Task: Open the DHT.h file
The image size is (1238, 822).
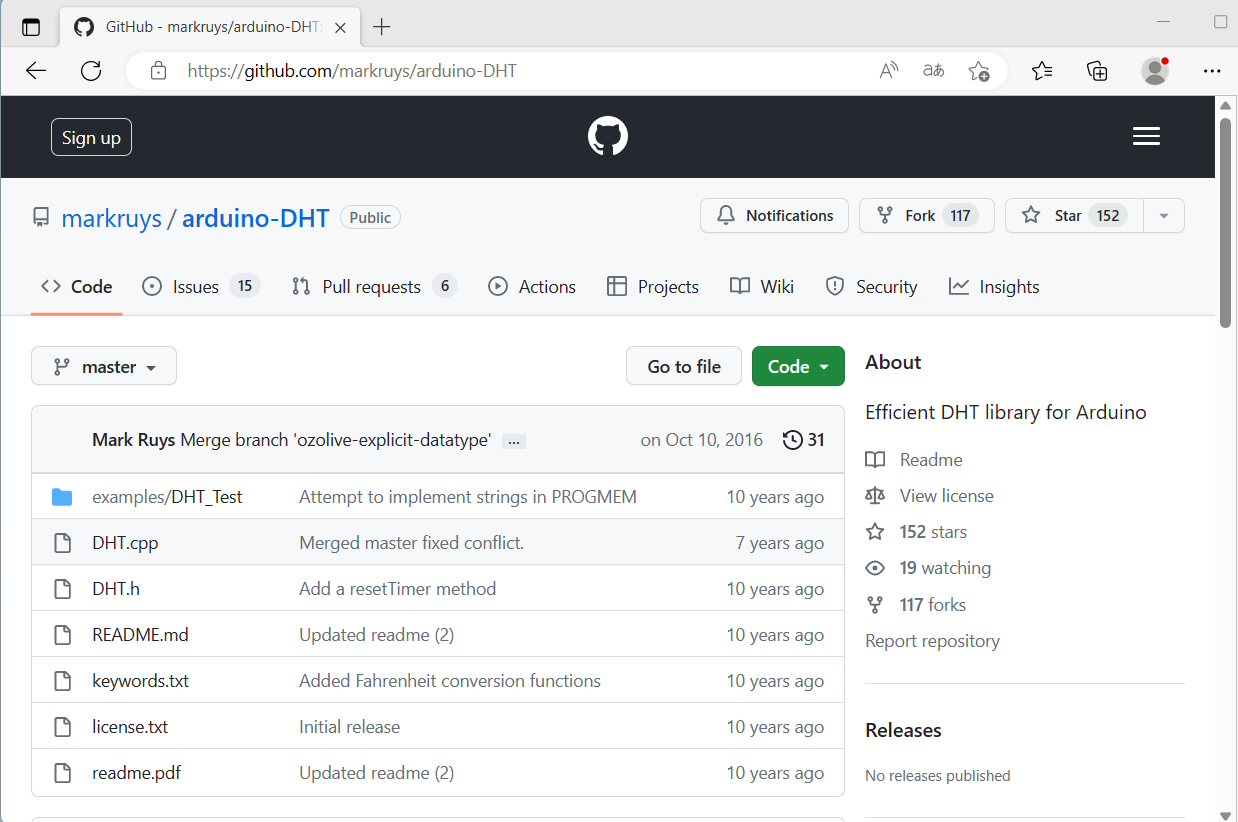Action: pyautogui.click(x=116, y=589)
